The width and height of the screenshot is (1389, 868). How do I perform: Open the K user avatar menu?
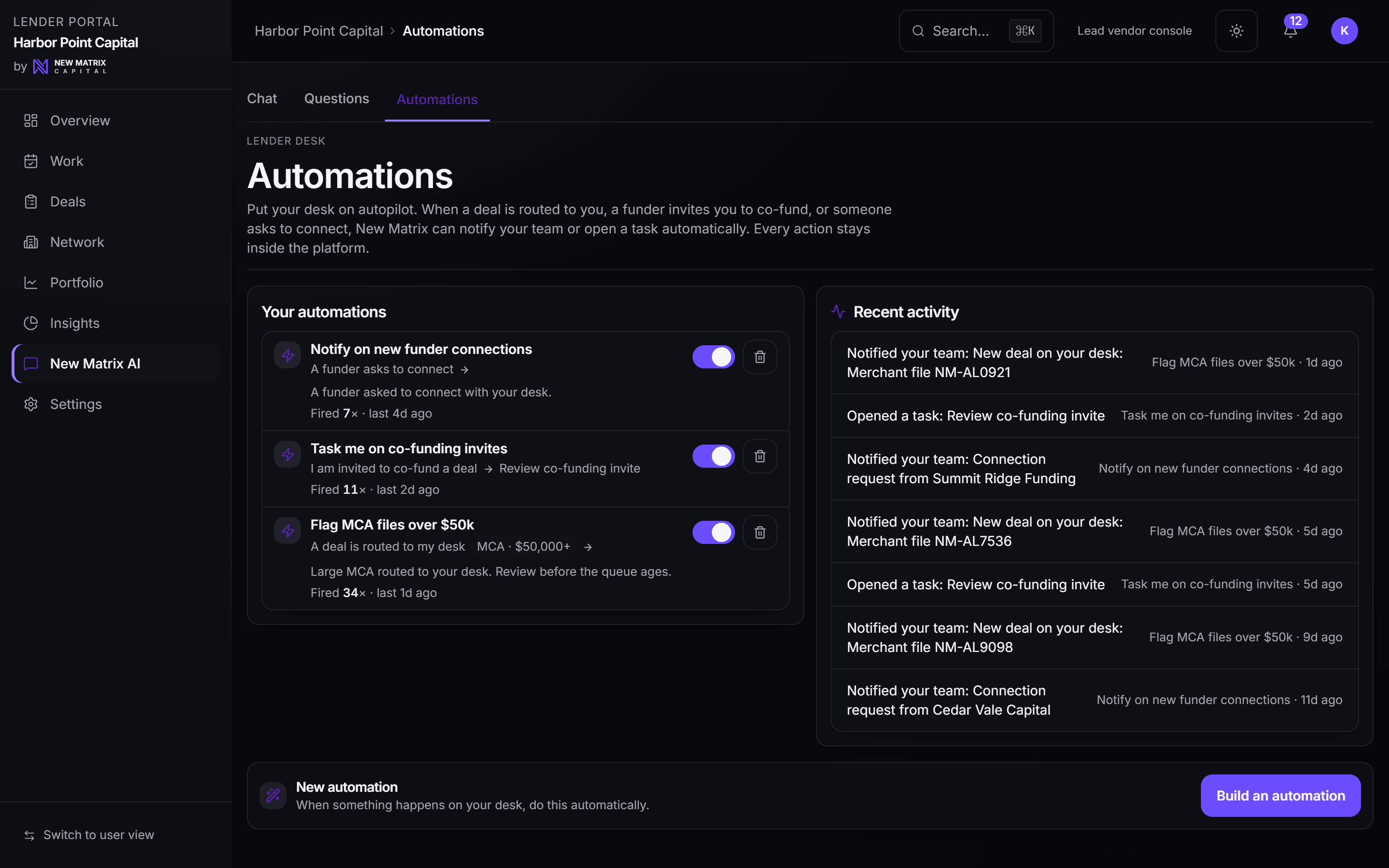(x=1344, y=31)
